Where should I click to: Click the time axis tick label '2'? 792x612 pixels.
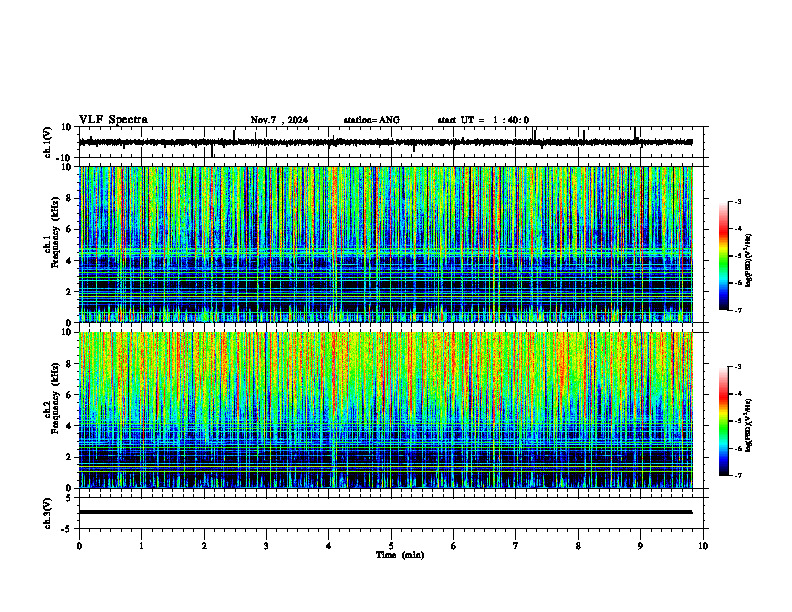(x=204, y=546)
